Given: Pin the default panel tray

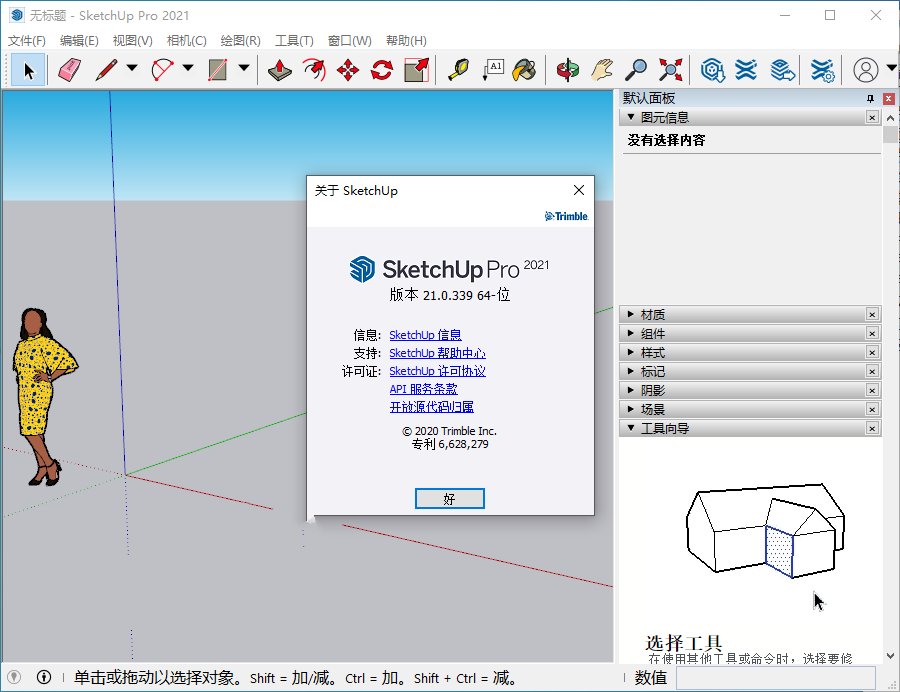Looking at the screenshot, I should [x=870, y=99].
